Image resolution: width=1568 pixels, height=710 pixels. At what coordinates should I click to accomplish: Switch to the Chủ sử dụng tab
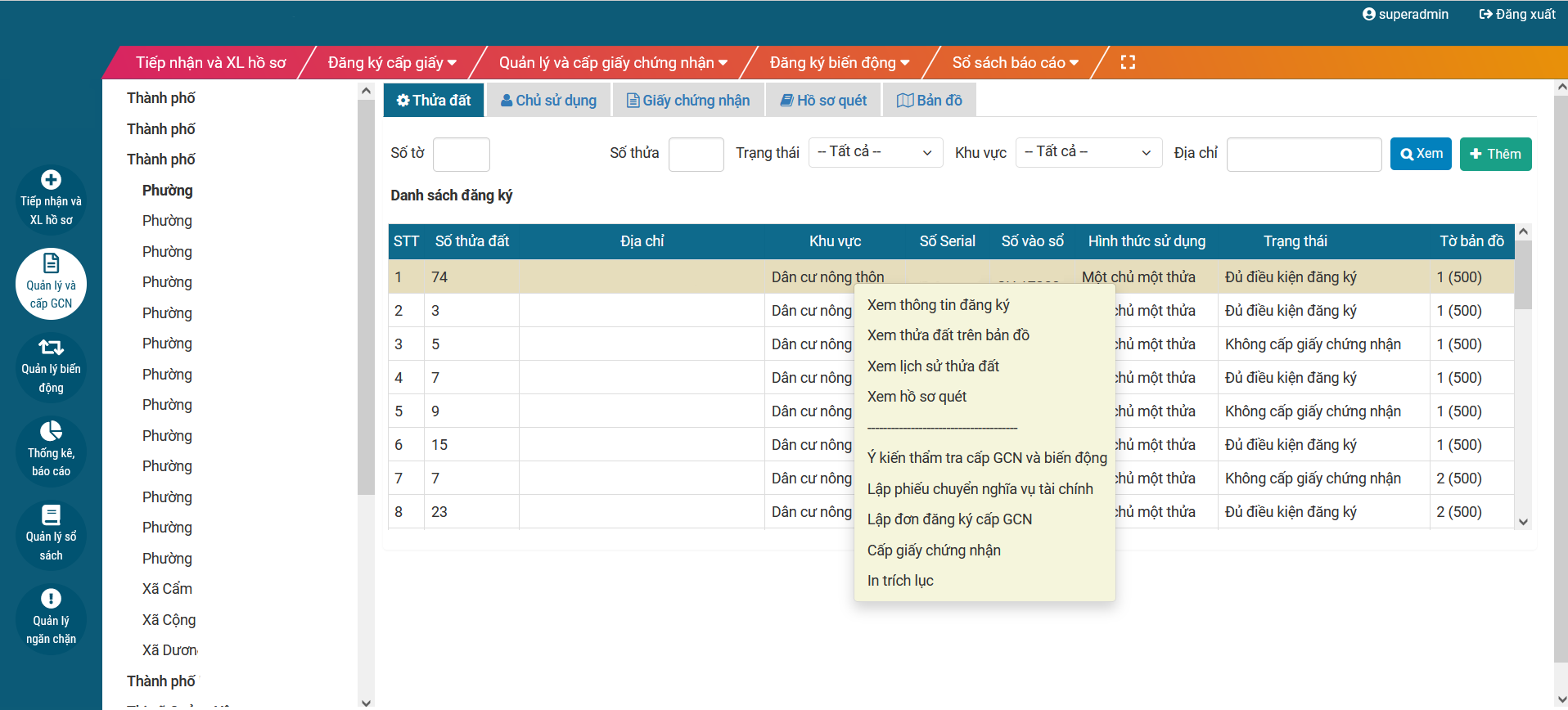click(548, 101)
